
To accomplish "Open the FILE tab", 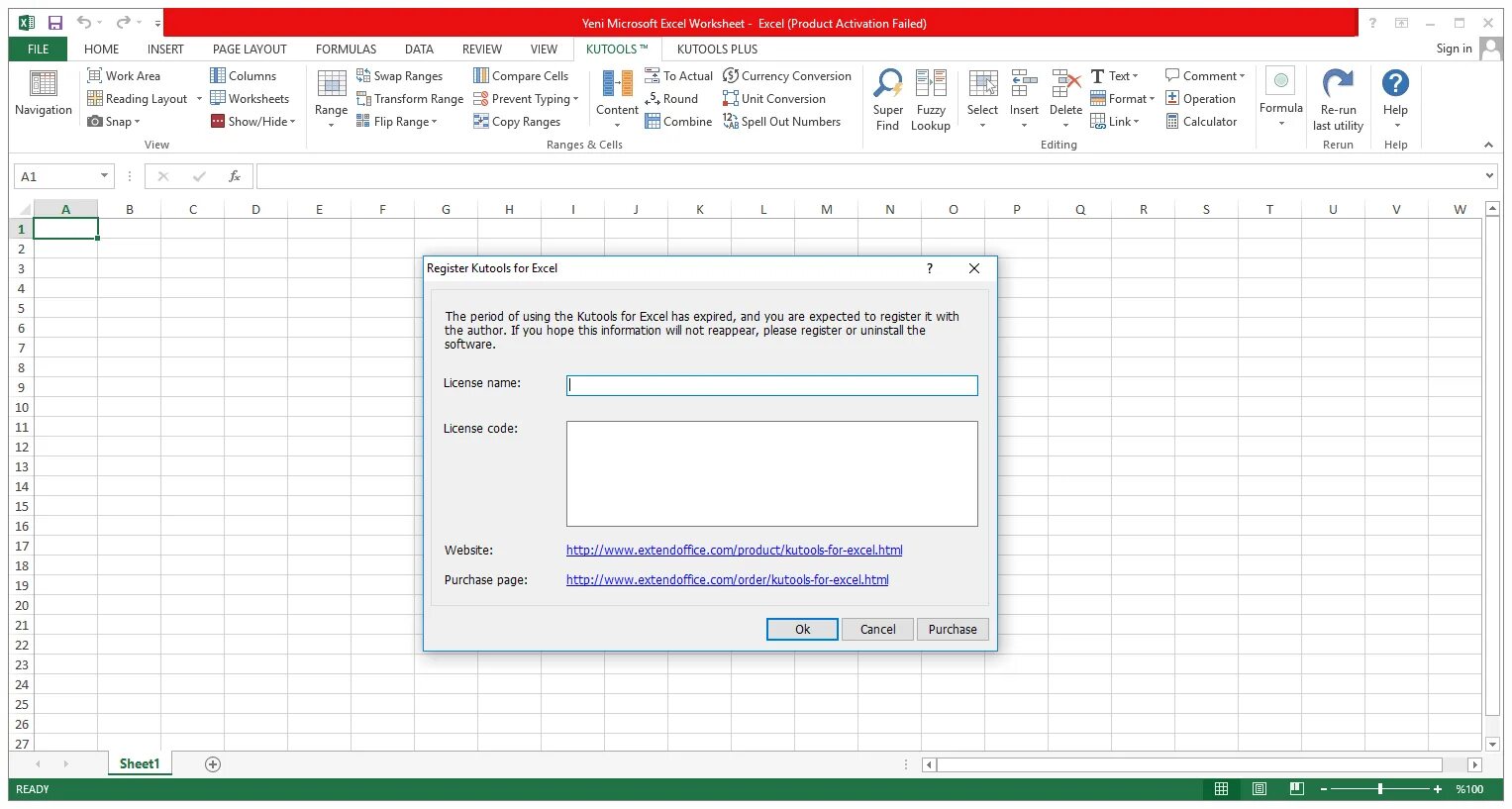I will 39,49.
